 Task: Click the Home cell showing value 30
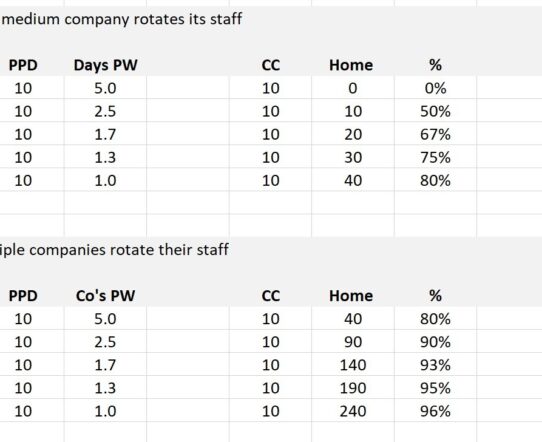(353, 157)
